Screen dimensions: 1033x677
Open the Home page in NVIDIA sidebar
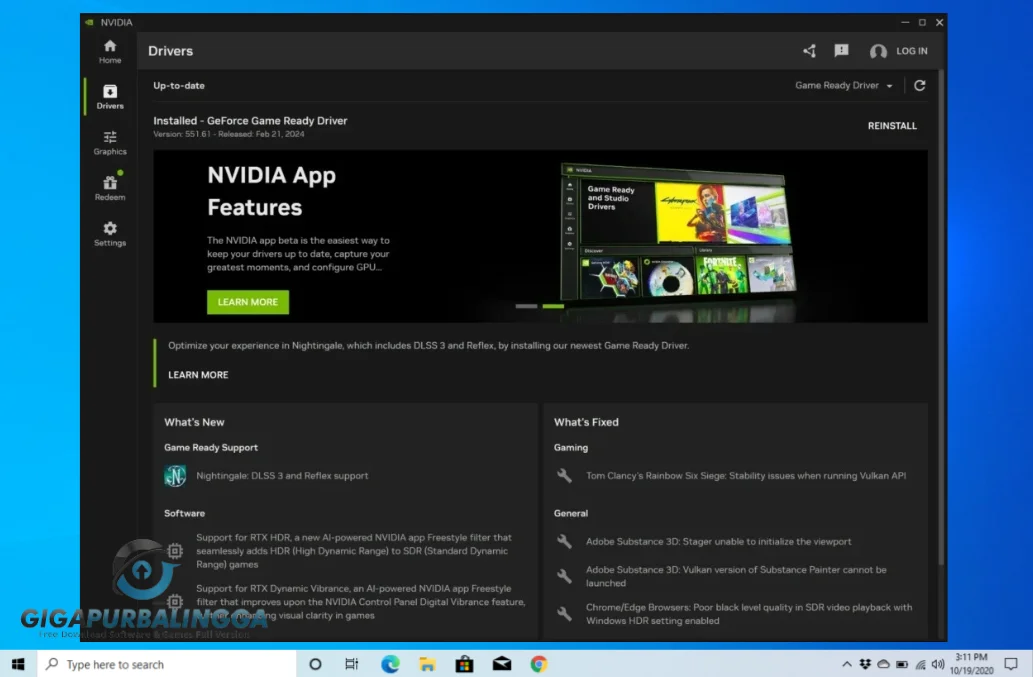click(110, 51)
